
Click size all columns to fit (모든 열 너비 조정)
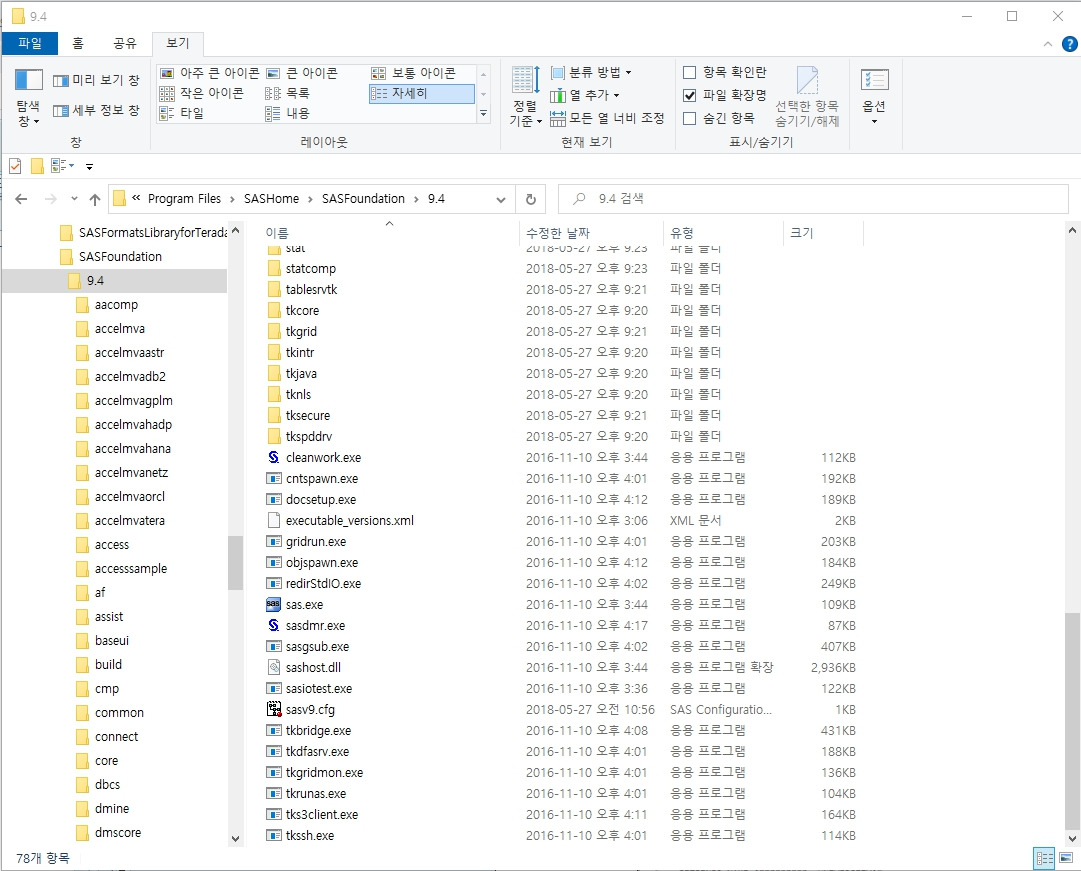click(607, 118)
